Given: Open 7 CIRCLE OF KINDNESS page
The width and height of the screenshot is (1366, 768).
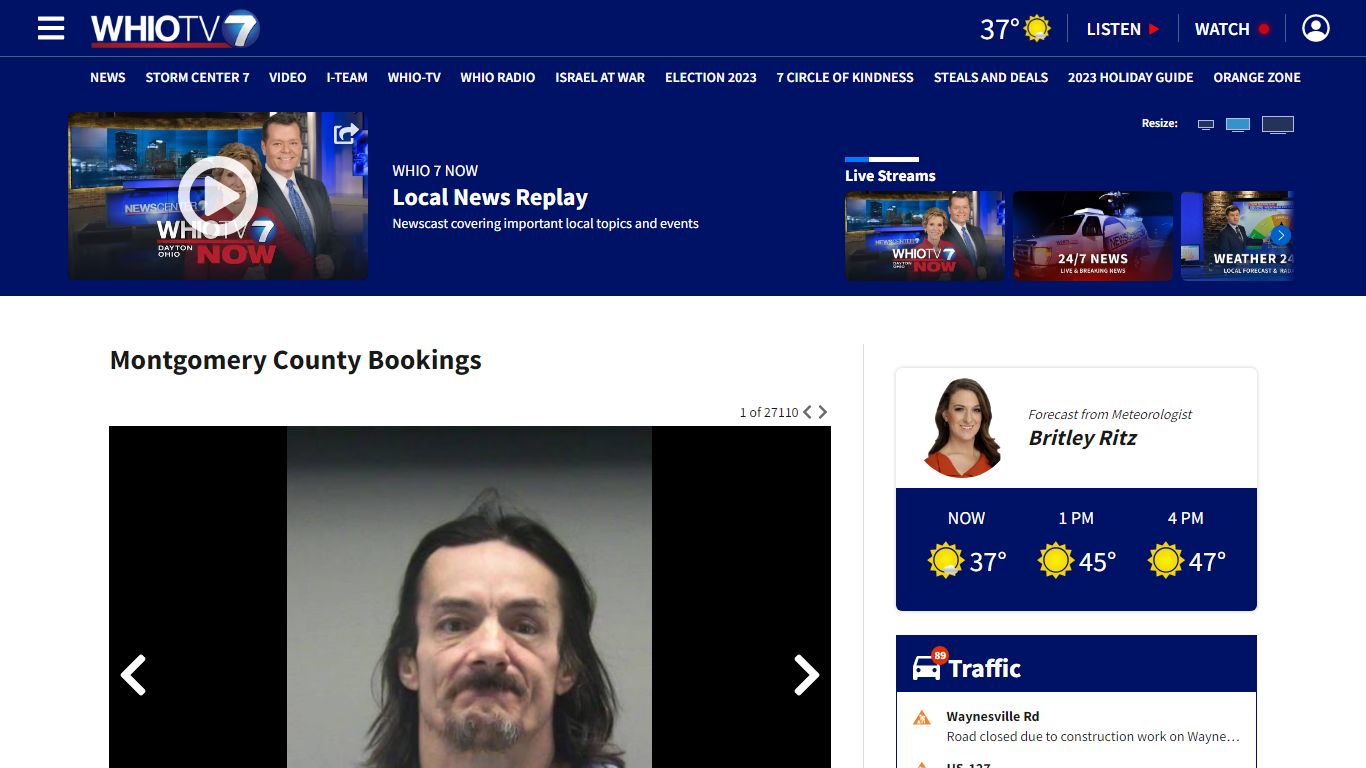Looking at the screenshot, I should pos(845,77).
